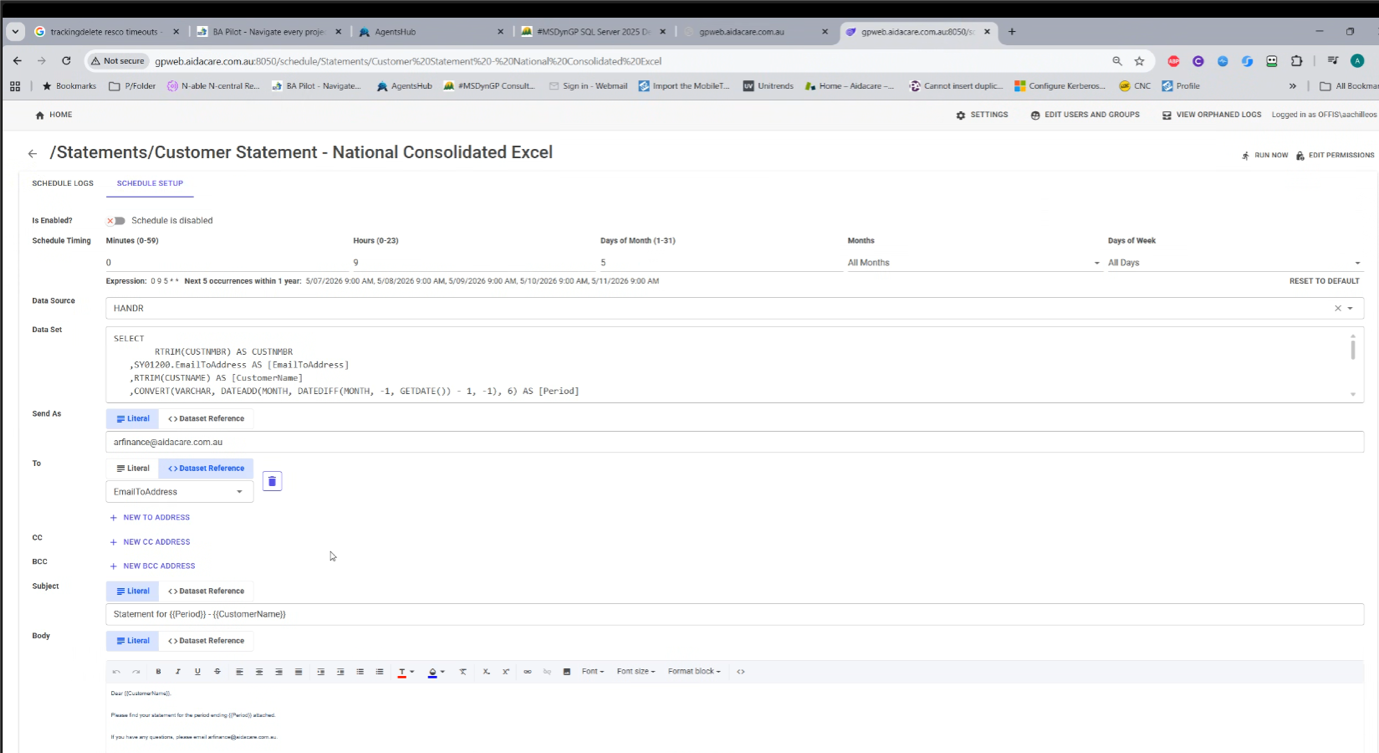Click the superscript icon in Body toolbar

[506, 672]
